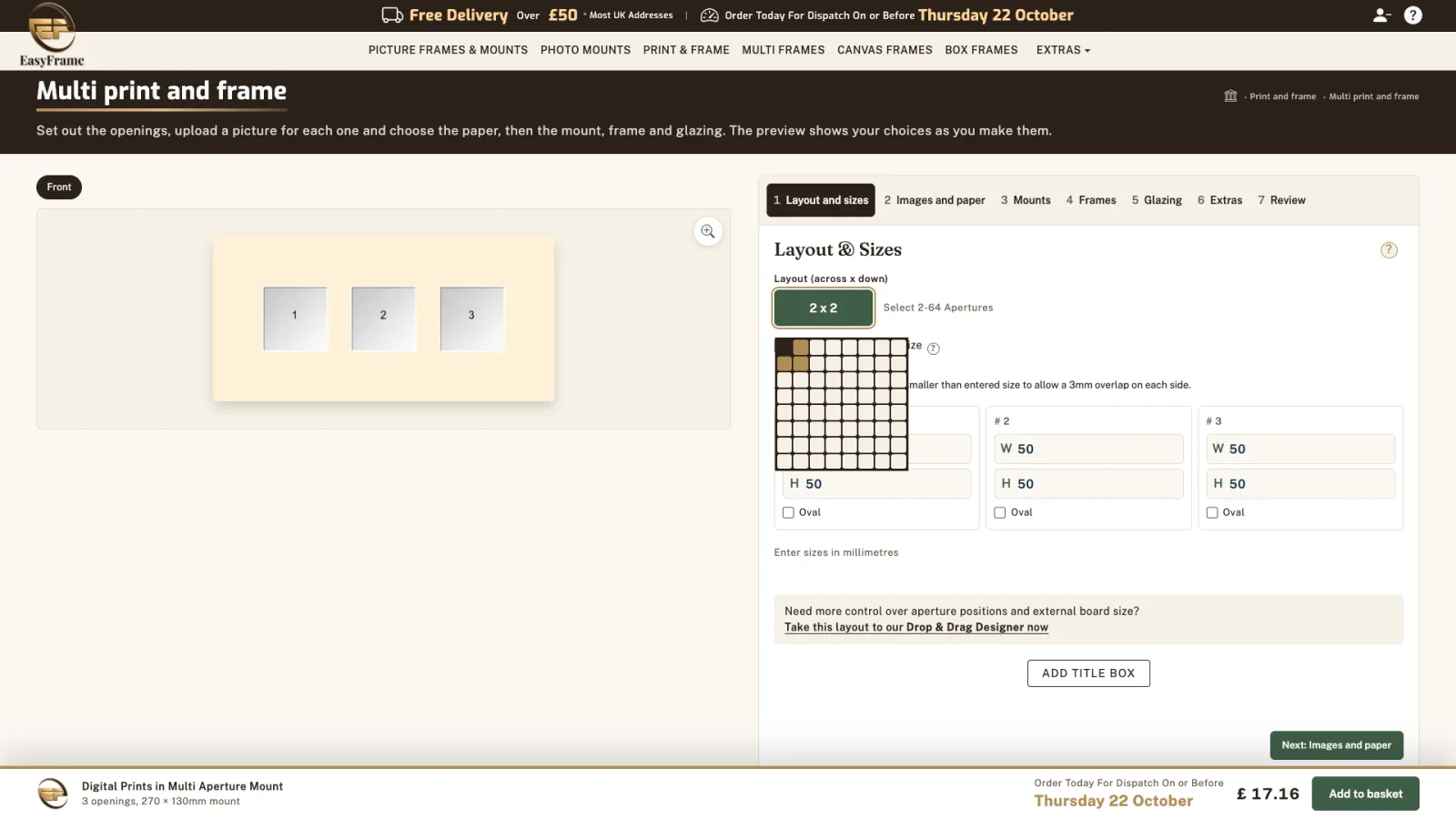Go to Print & Frame menu

686,50
